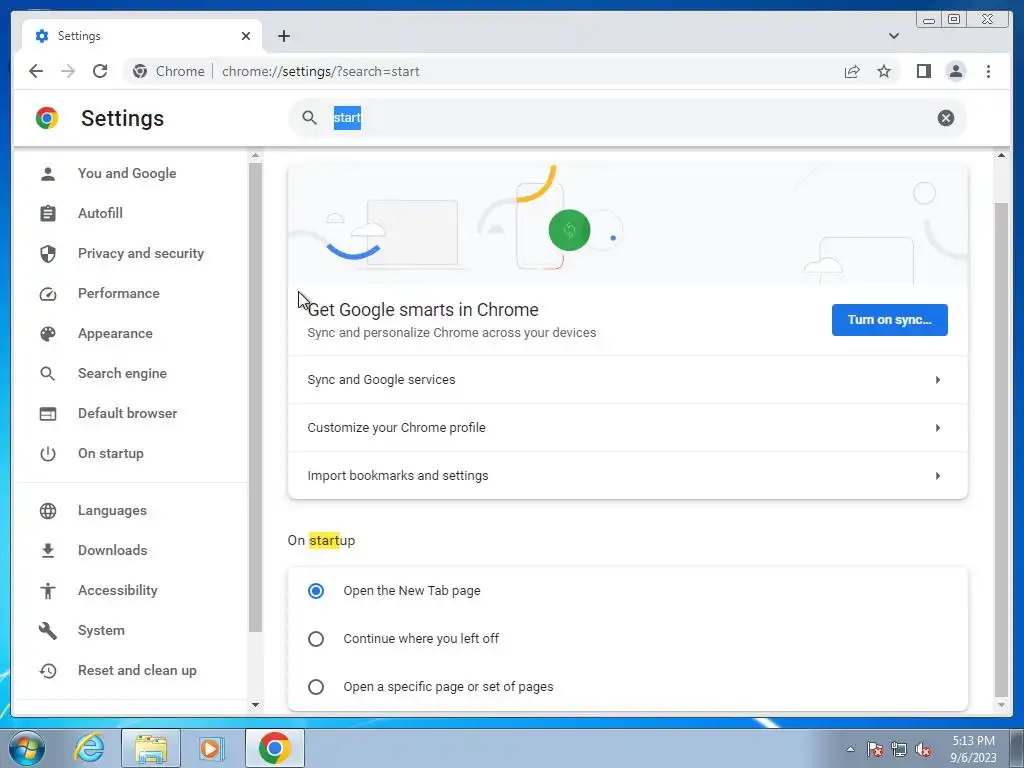Click the You and Google person icon
The image size is (1024, 768).
48,174
